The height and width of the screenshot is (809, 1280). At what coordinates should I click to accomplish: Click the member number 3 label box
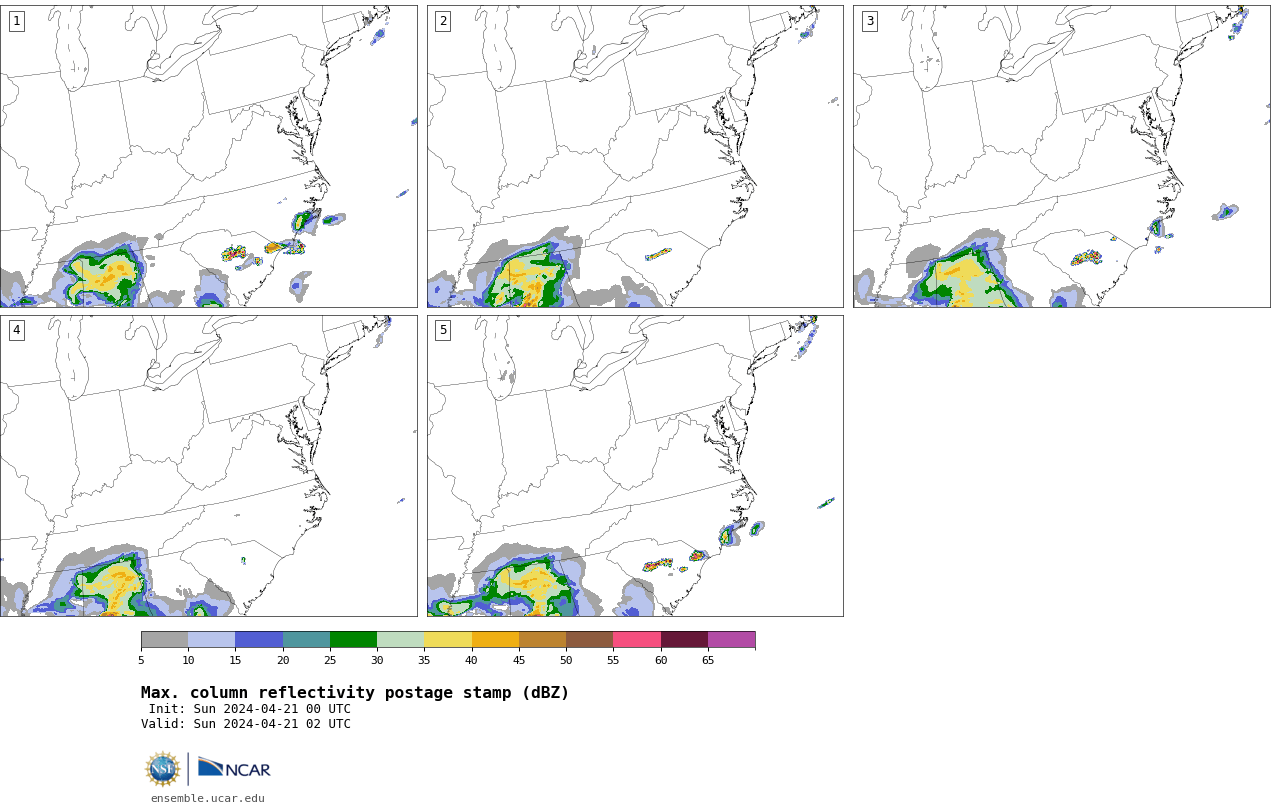coord(869,21)
